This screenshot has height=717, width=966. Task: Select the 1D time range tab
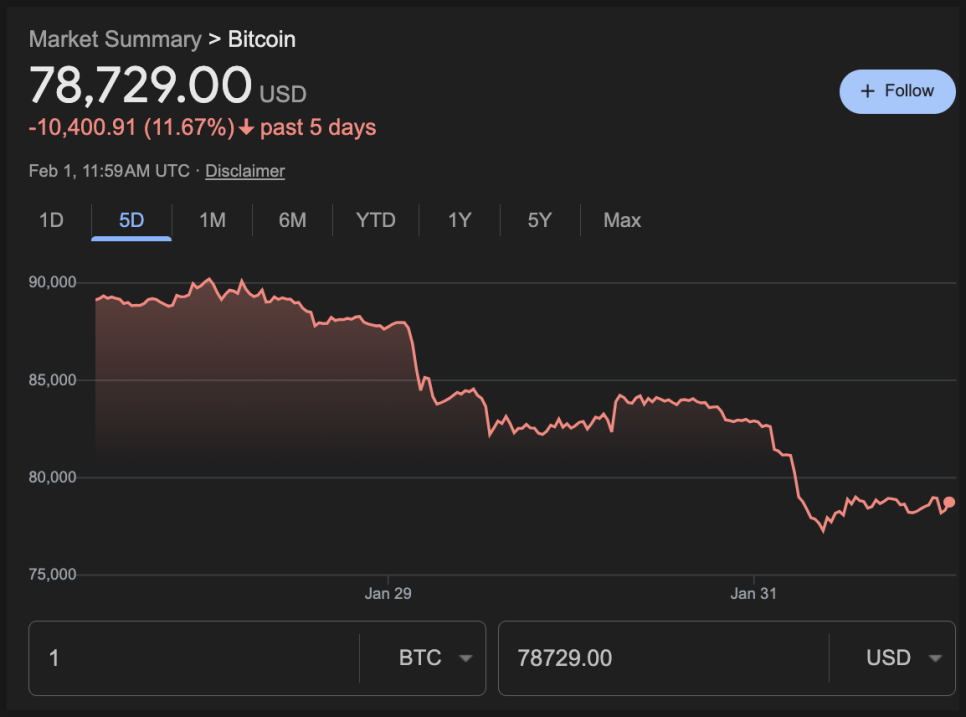(x=51, y=220)
